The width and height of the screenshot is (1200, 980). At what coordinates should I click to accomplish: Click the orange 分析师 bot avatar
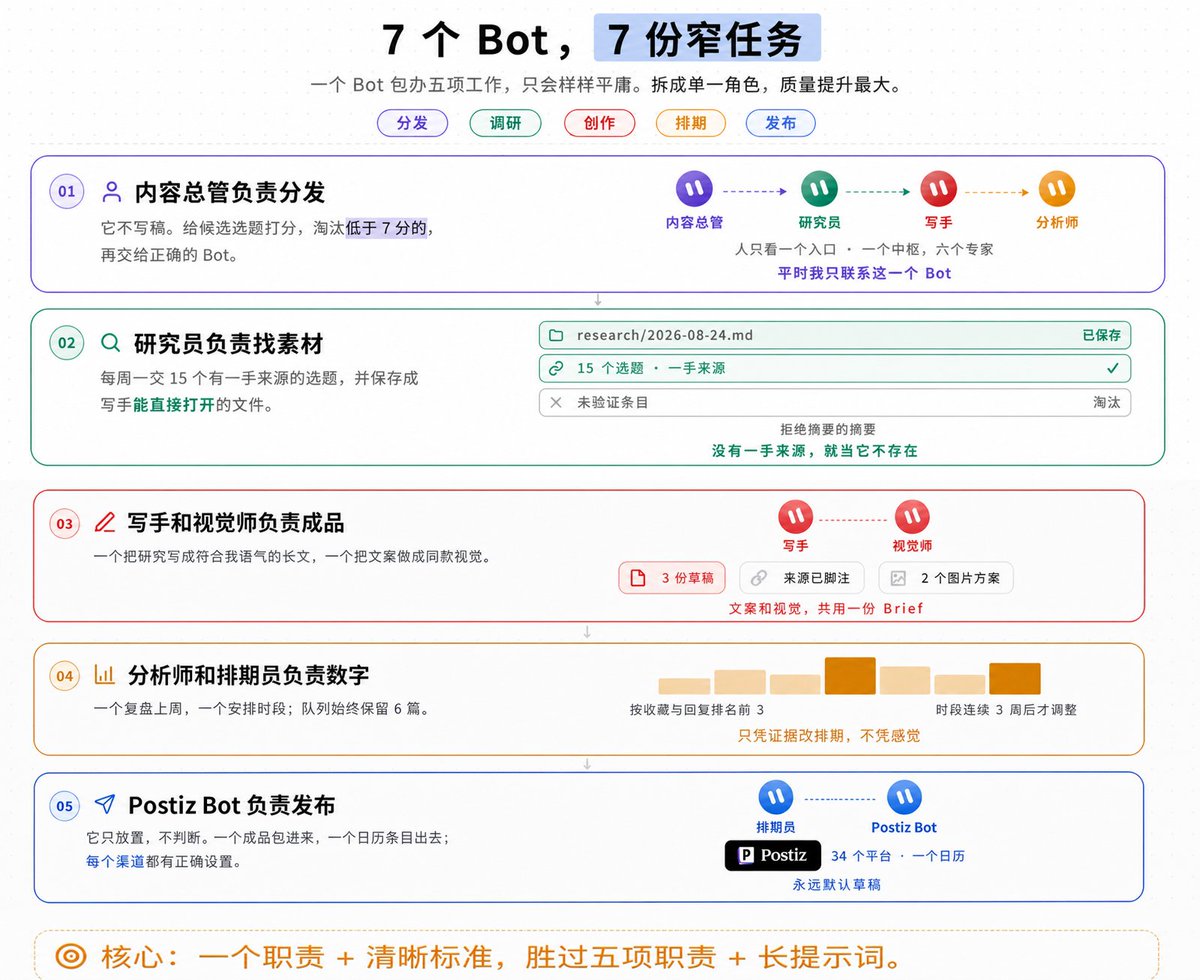click(x=1057, y=188)
